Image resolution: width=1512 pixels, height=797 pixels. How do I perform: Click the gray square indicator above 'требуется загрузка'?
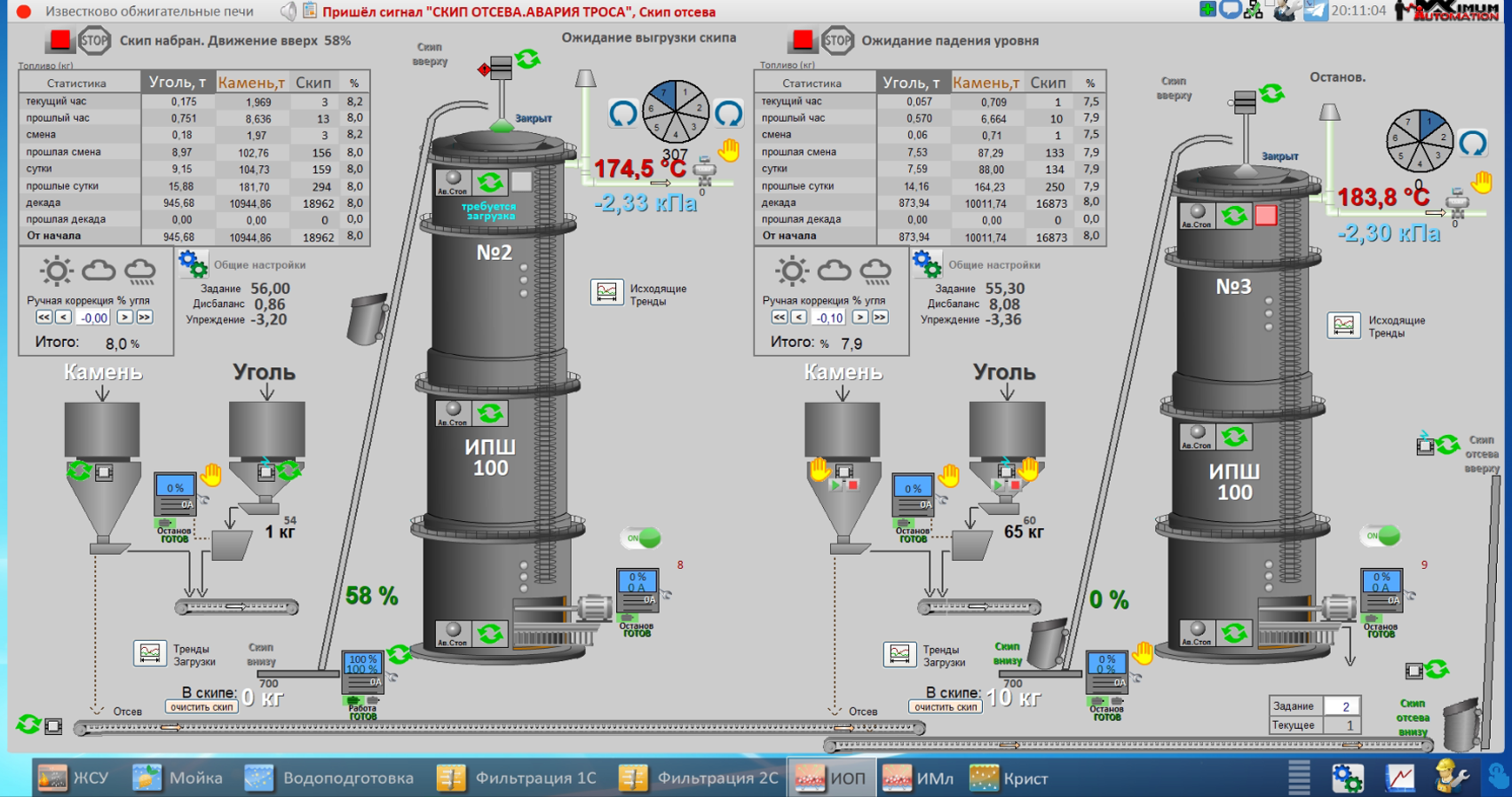(x=522, y=182)
